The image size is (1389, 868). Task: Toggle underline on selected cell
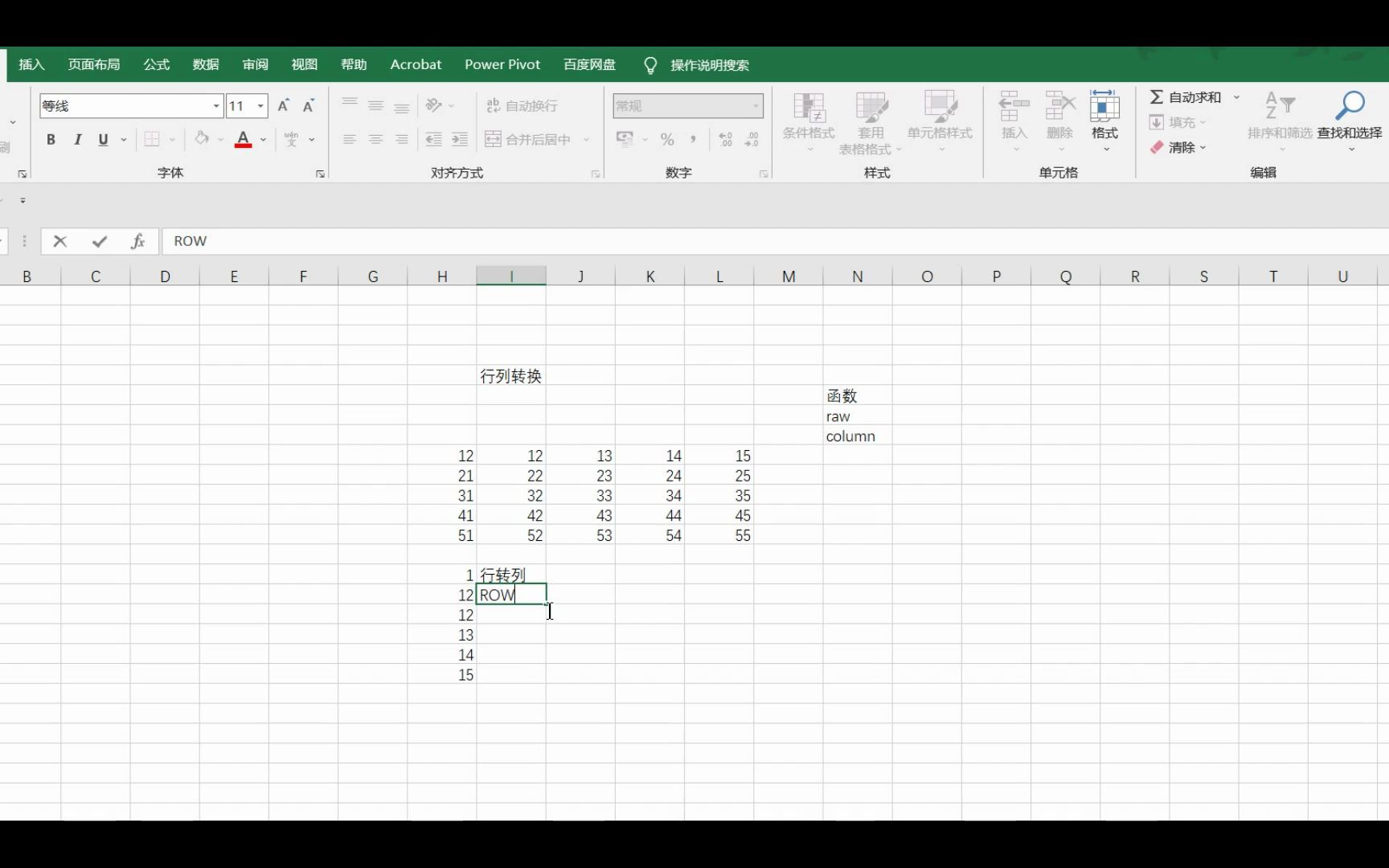pyautogui.click(x=103, y=139)
